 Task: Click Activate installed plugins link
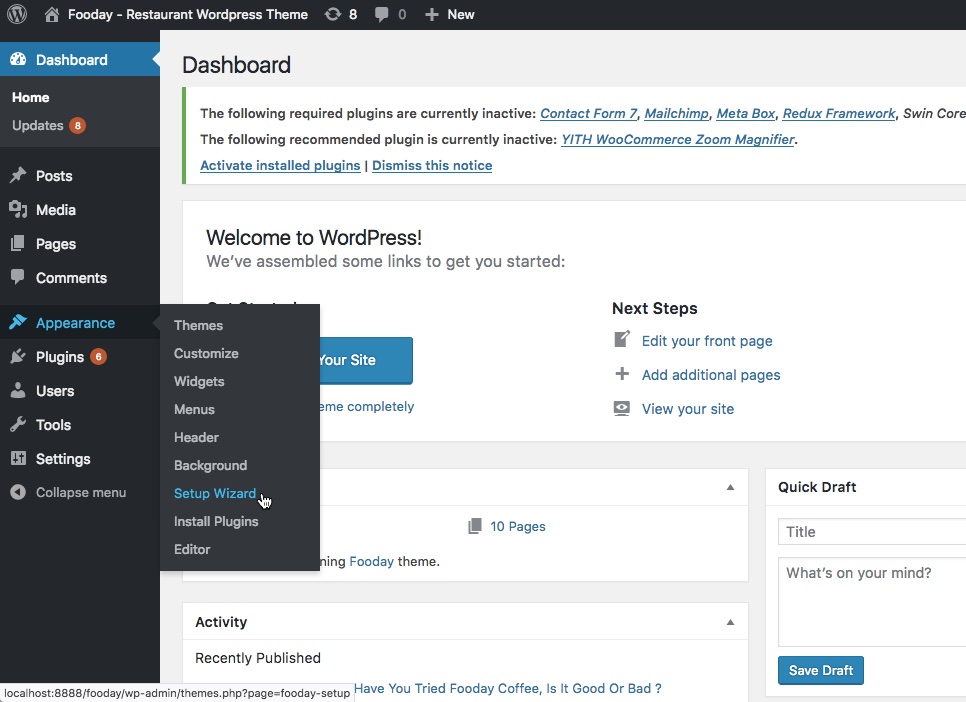pyautogui.click(x=280, y=165)
